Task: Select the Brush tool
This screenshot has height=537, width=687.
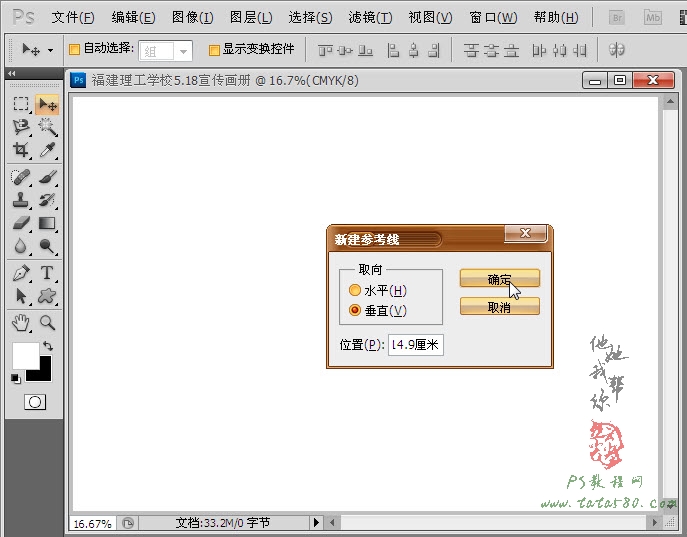Action: tap(47, 177)
